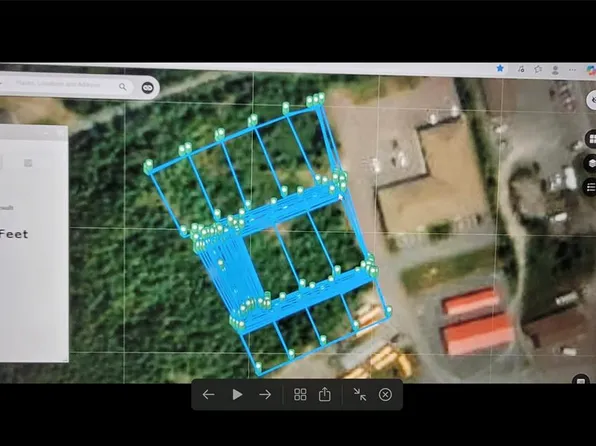596x446 pixels.
Task: Click the white round button at the map's top right
Action: pos(593,100)
